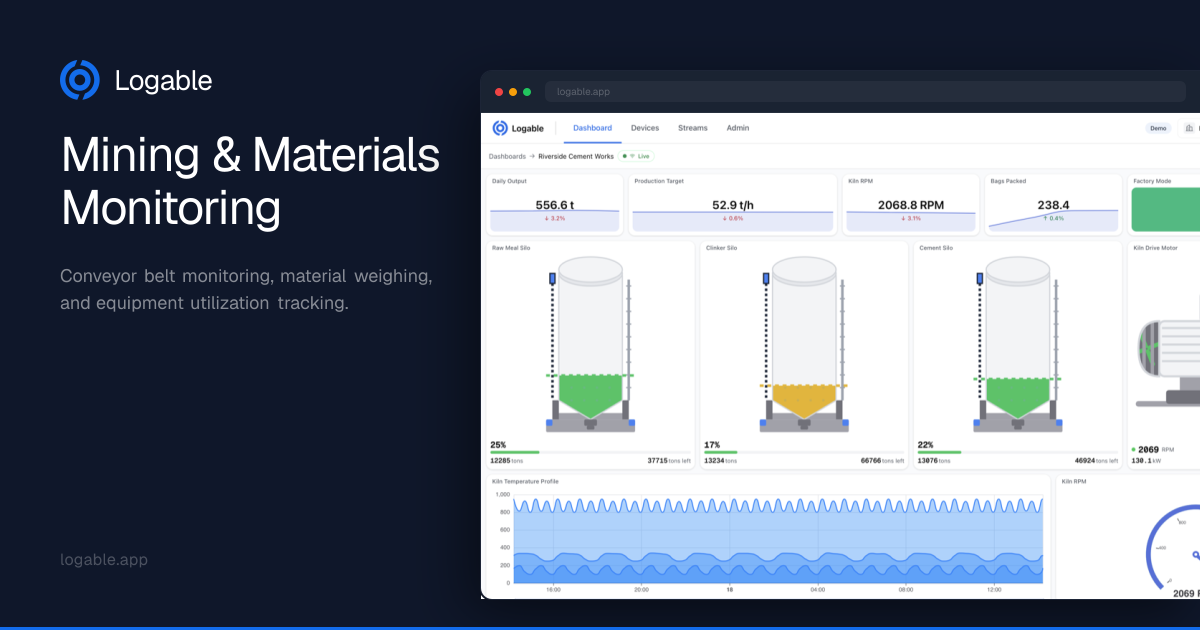Click the '12285 tons' value
The width and height of the screenshot is (1200, 630).
tap(507, 461)
